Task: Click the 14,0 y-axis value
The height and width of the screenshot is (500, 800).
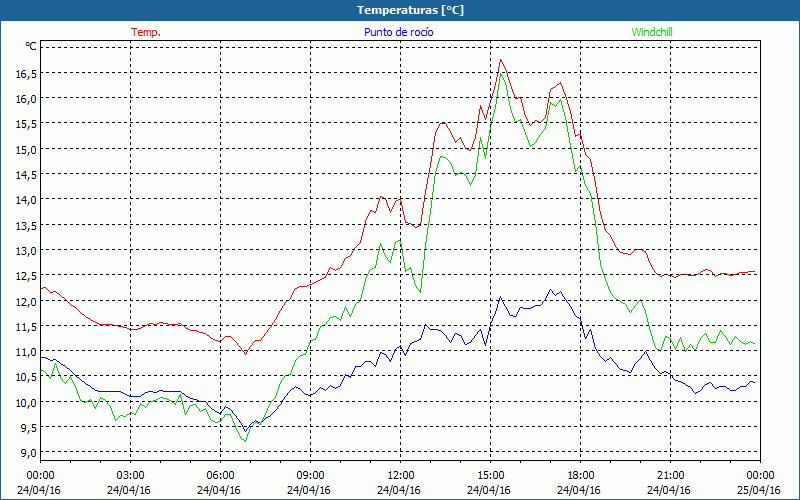Action: [26, 200]
